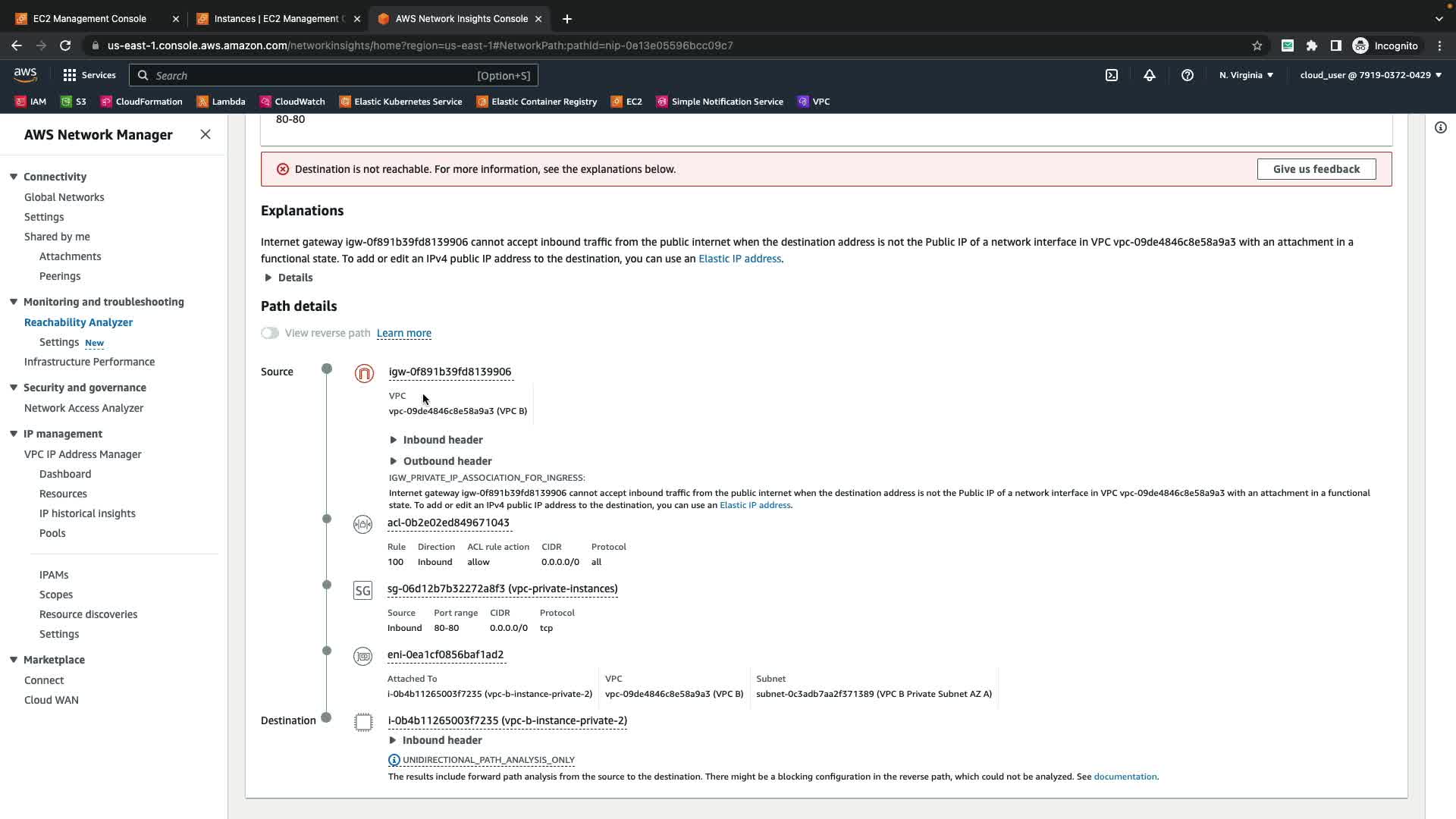Click the network ACL path icon
This screenshot has height=819, width=1456.
tap(362, 524)
